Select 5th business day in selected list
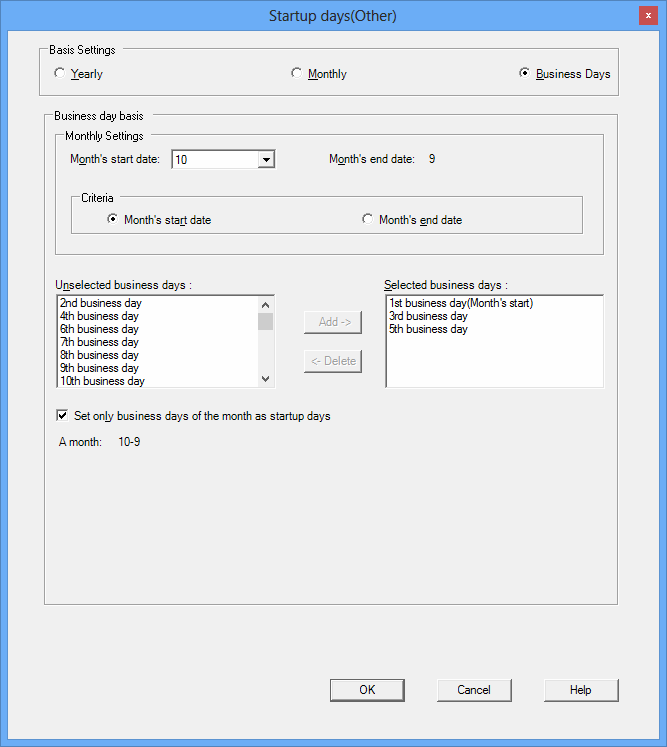This screenshot has width=667, height=747. coord(428,329)
